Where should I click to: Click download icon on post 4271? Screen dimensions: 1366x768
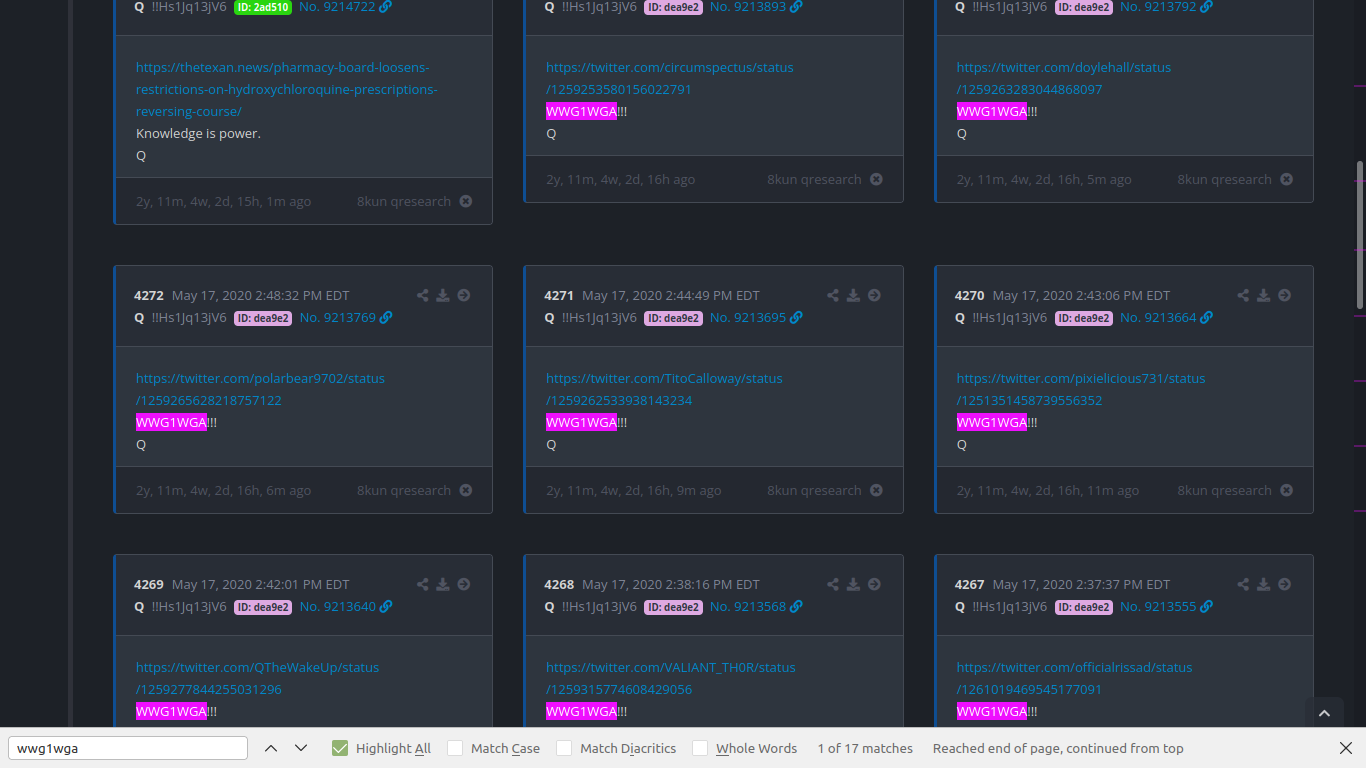point(853,295)
